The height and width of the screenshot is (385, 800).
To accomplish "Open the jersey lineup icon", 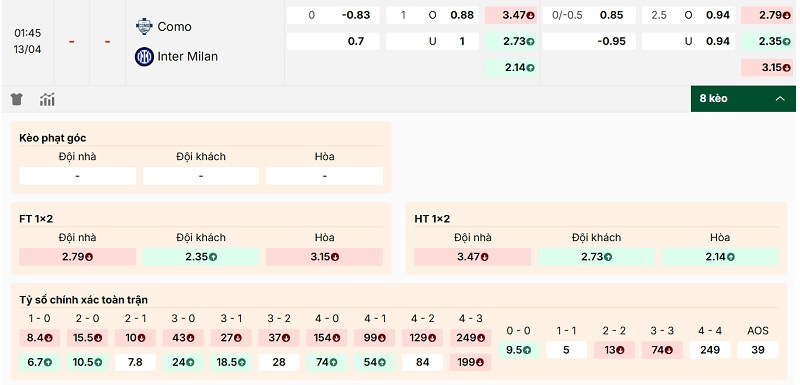I will pos(16,99).
